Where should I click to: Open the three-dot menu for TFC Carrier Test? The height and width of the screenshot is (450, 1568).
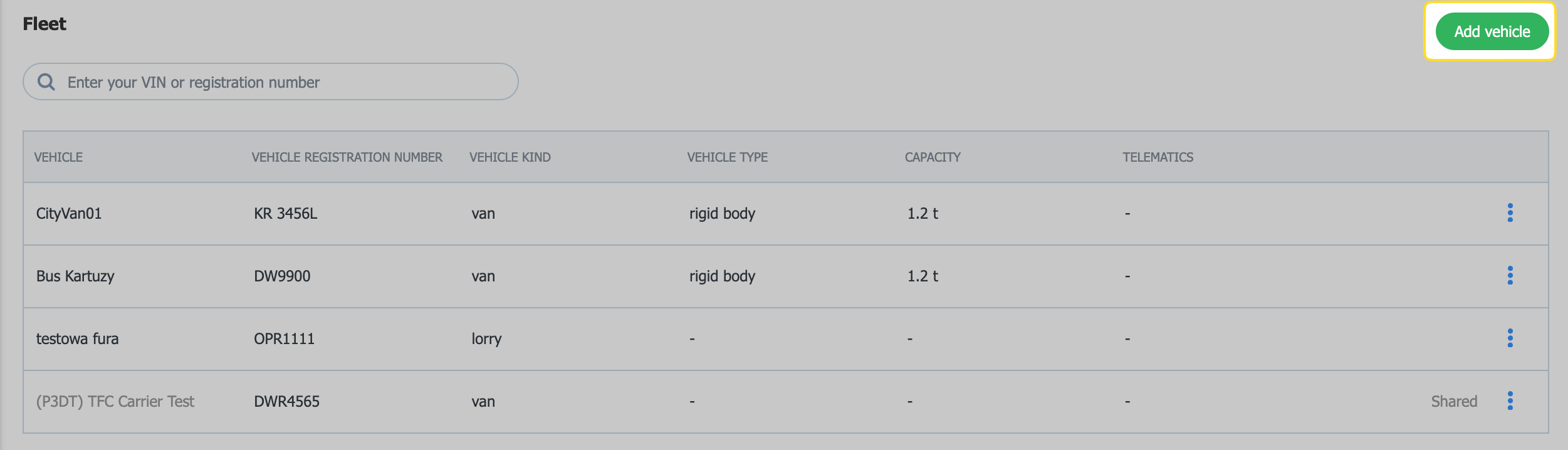1510,401
